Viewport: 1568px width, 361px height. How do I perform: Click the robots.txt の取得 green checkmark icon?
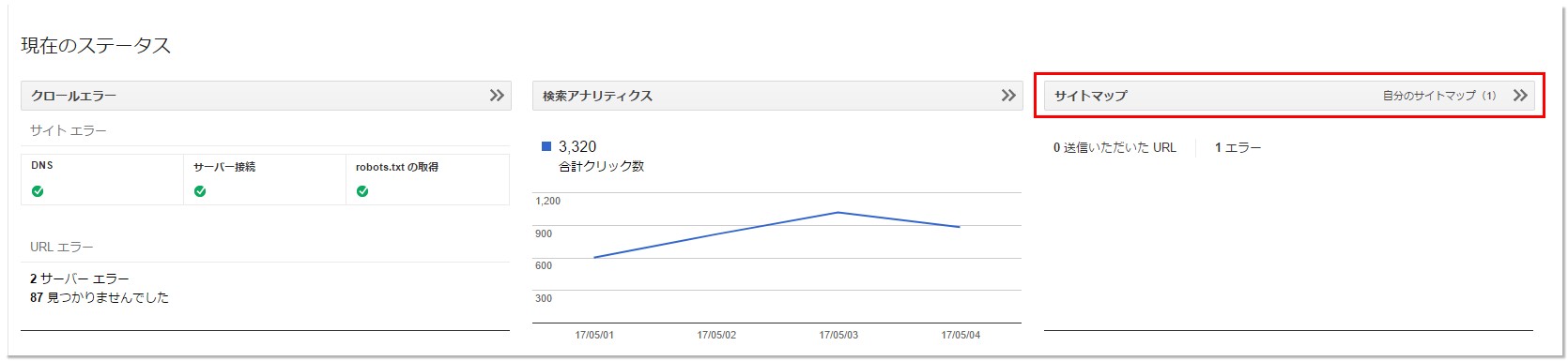(362, 191)
